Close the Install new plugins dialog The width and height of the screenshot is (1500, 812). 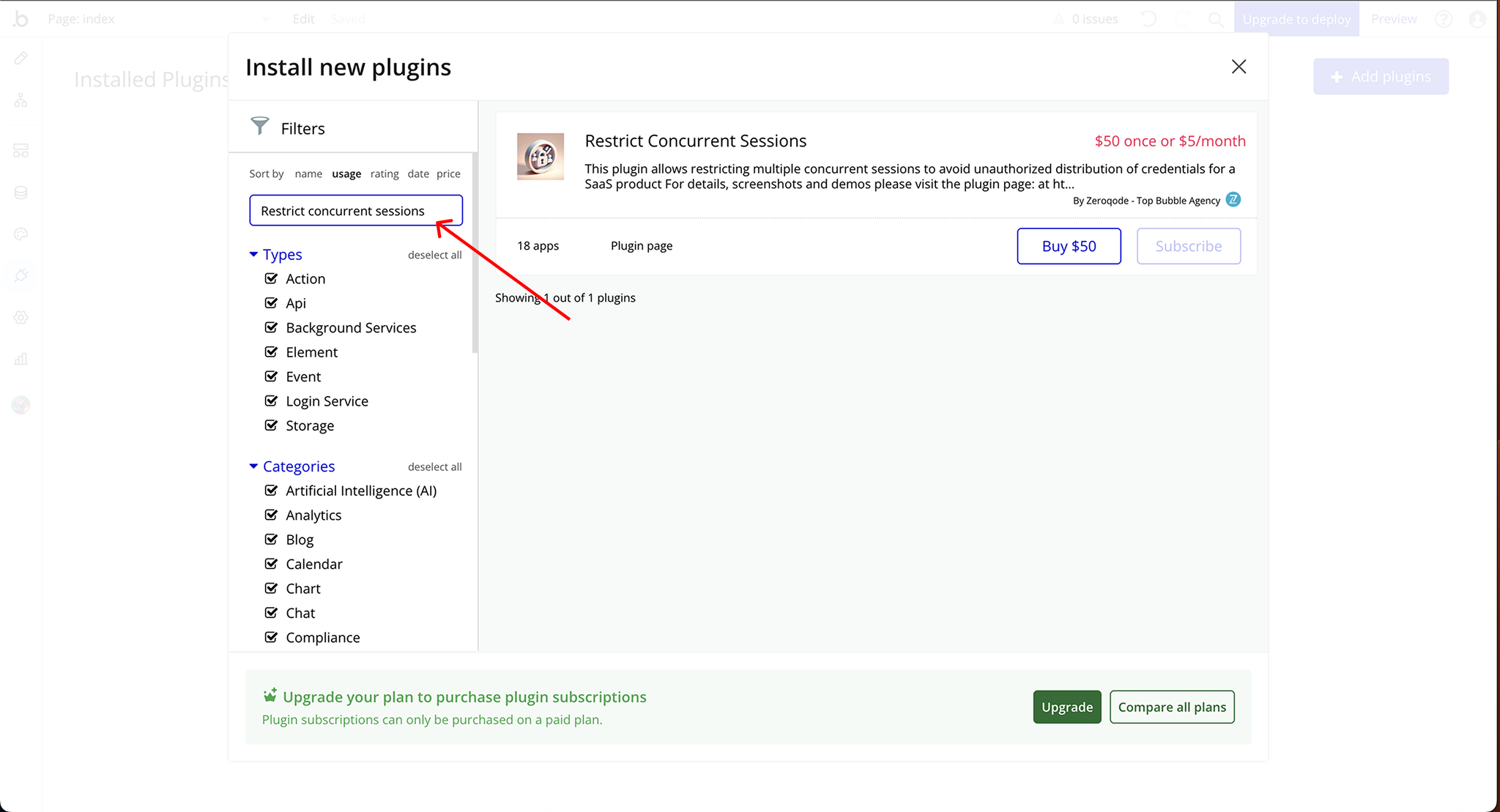pyautogui.click(x=1239, y=67)
